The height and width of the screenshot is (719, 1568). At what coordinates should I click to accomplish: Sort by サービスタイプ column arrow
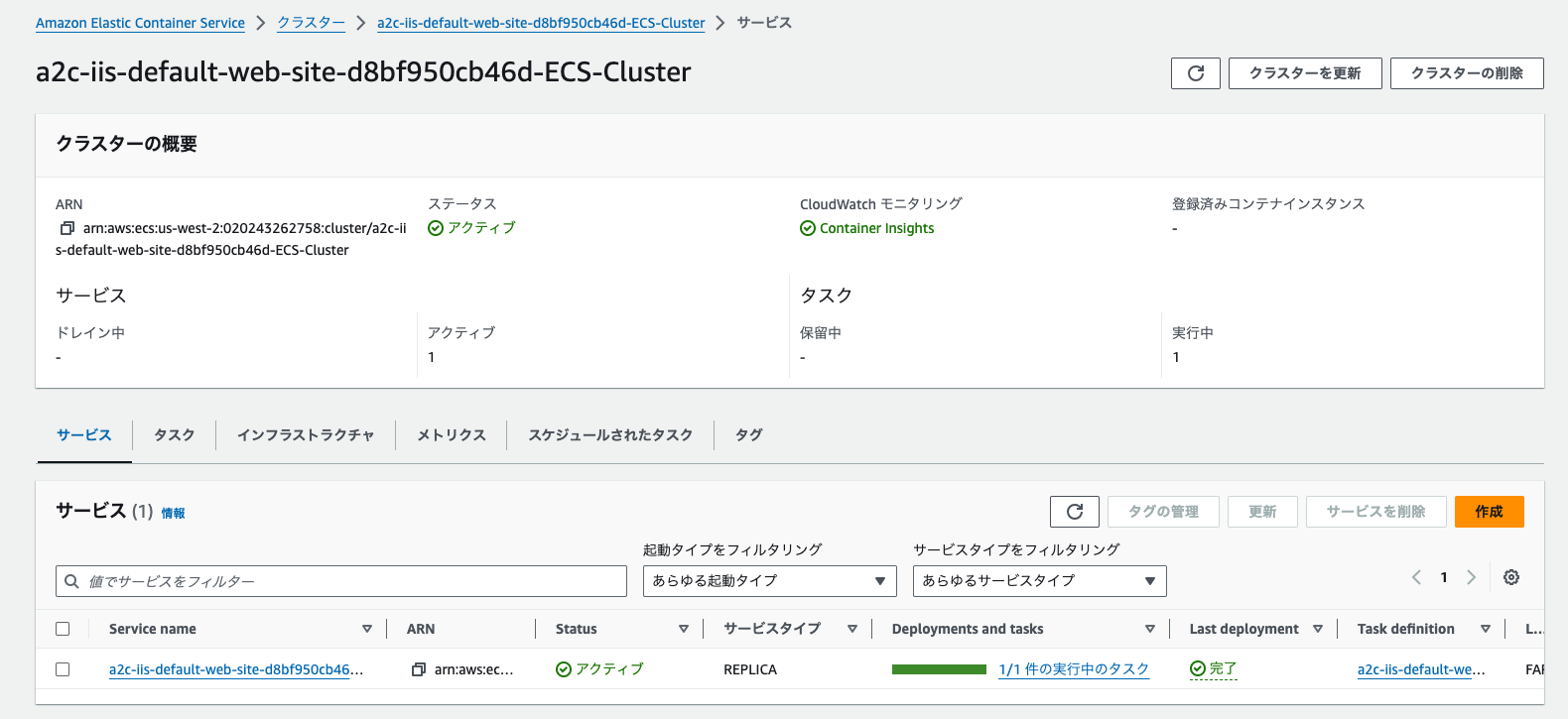click(852, 629)
